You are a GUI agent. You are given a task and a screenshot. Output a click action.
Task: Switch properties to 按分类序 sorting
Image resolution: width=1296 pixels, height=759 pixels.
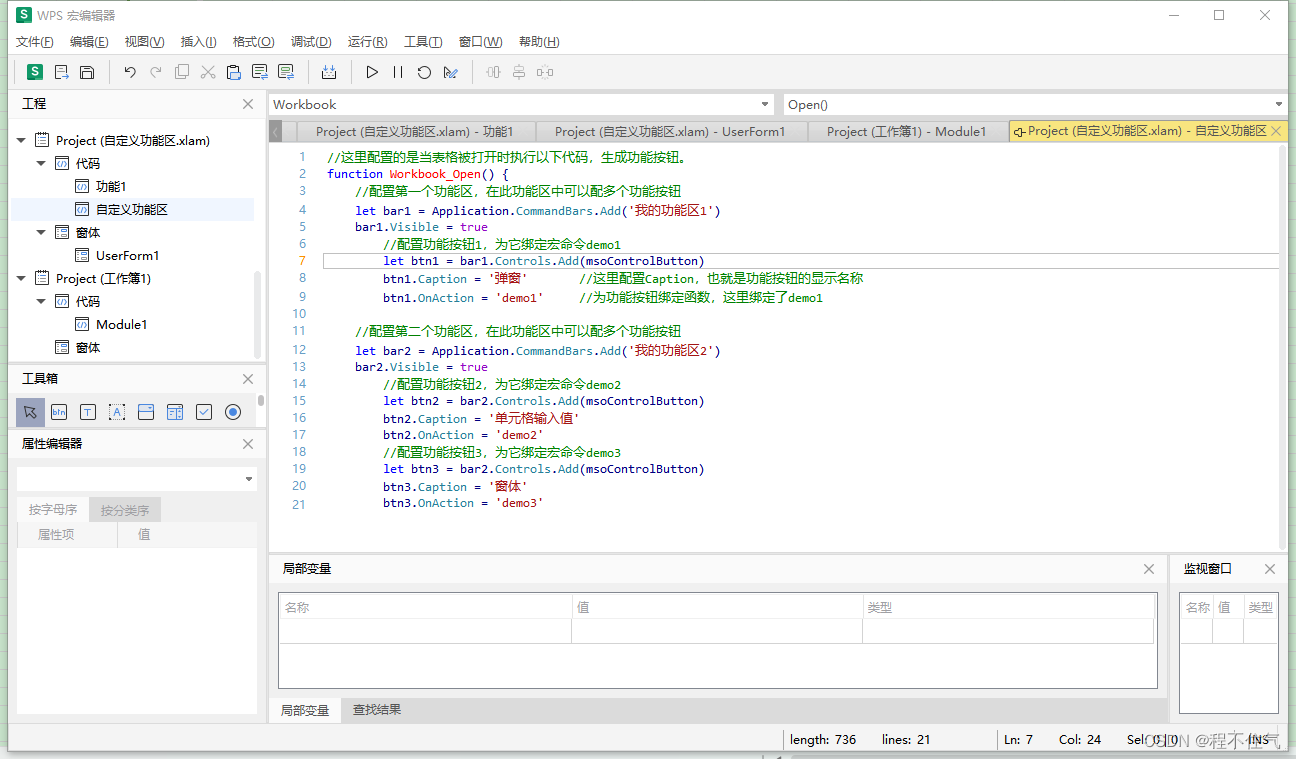124,509
